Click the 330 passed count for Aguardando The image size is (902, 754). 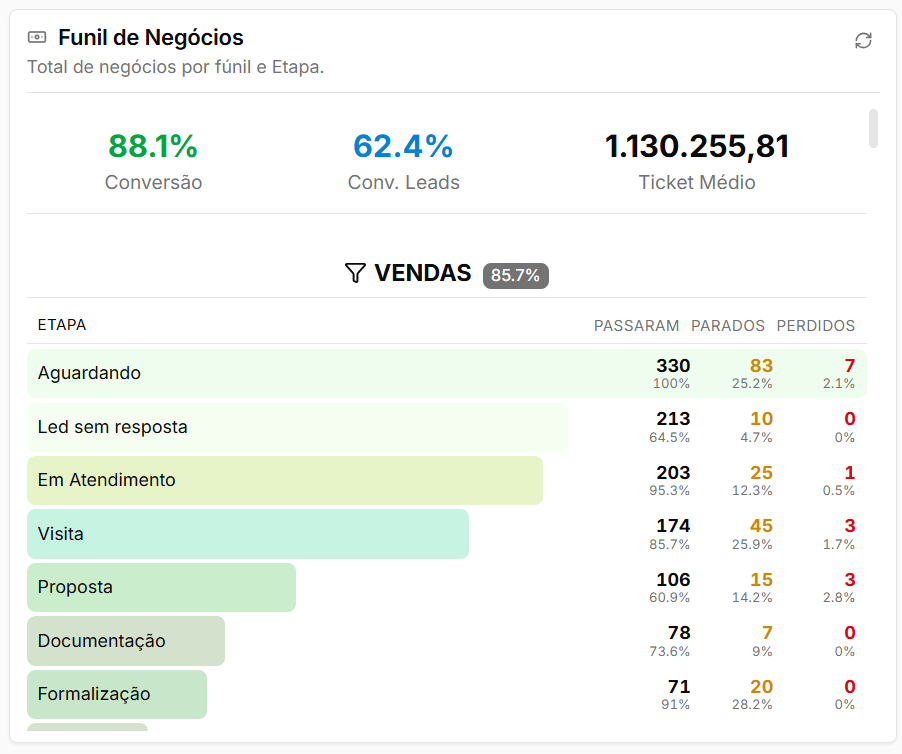[673, 366]
